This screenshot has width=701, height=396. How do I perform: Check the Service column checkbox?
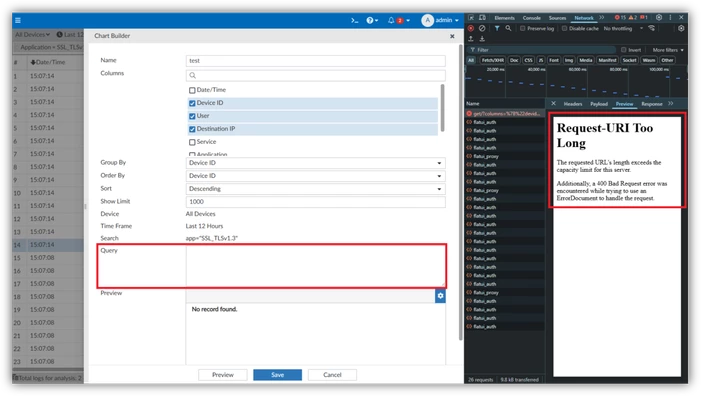pyautogui.click(x=192, y=142)
